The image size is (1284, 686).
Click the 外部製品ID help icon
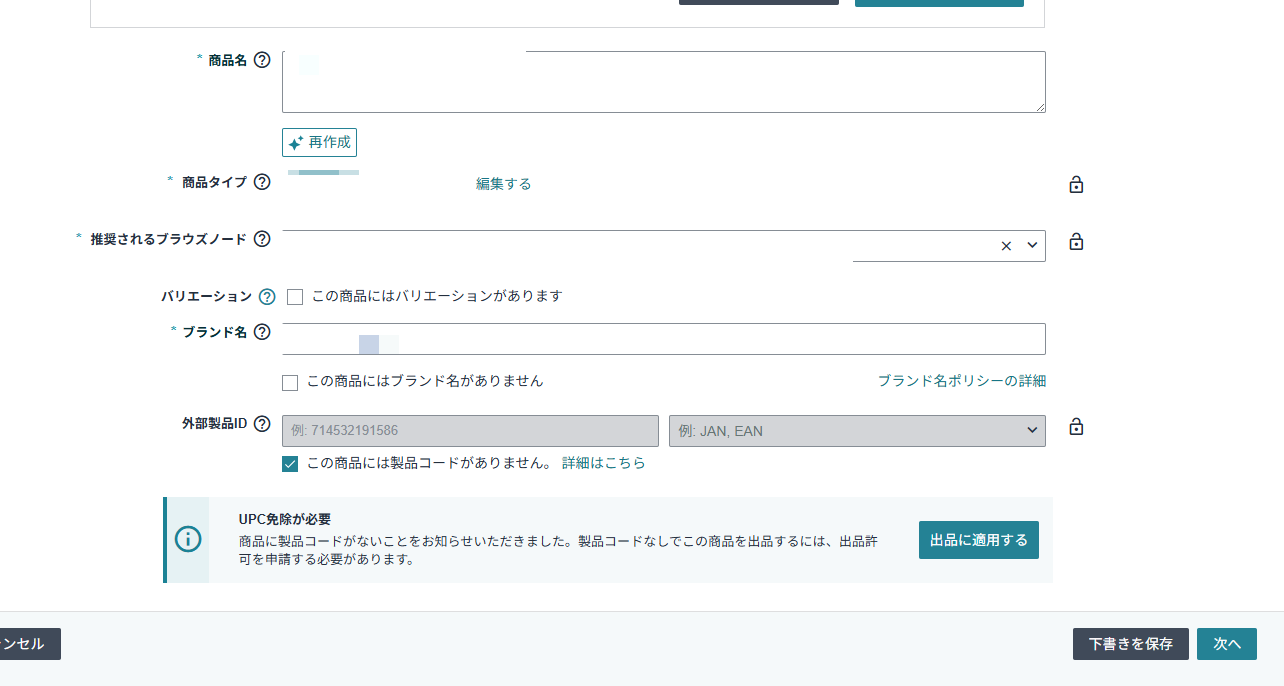(x=262, y=423)
